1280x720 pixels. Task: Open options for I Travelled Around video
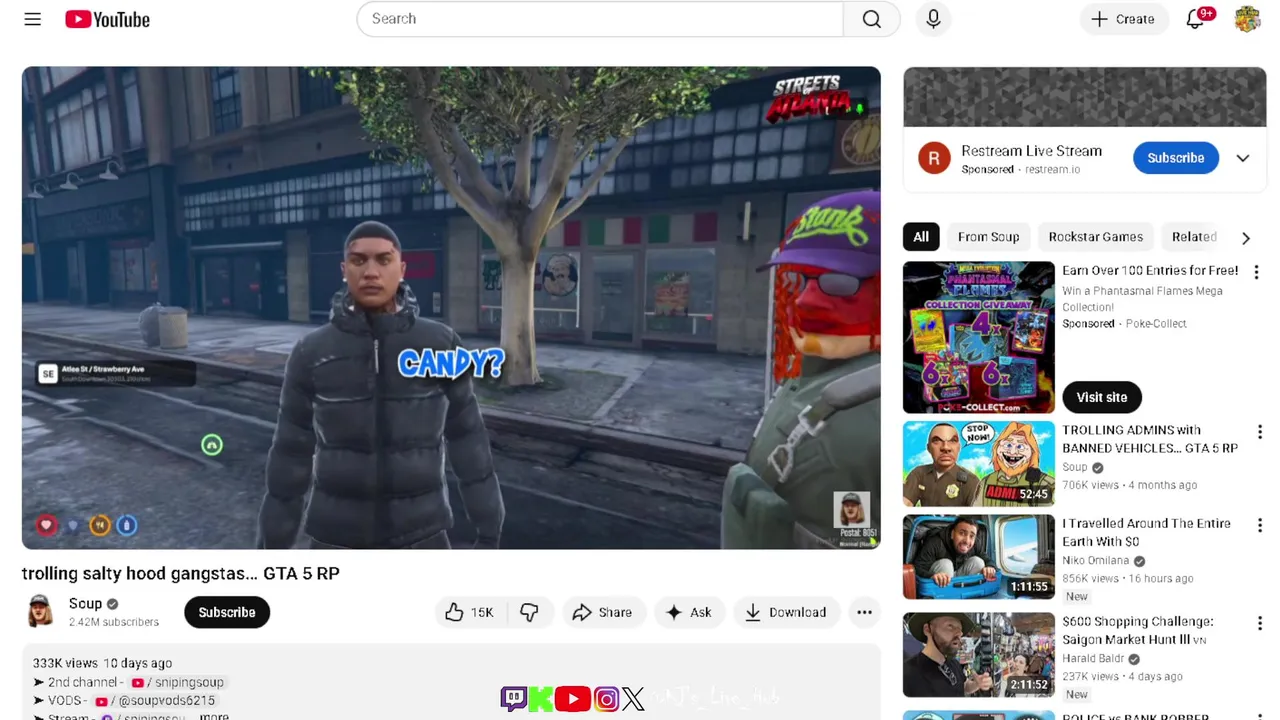1259,525
